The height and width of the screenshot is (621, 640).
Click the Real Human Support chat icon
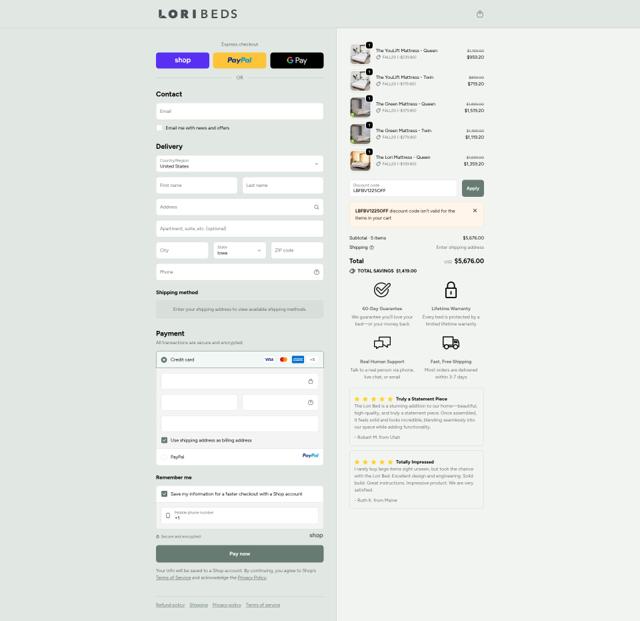click(x=382, y=343)
